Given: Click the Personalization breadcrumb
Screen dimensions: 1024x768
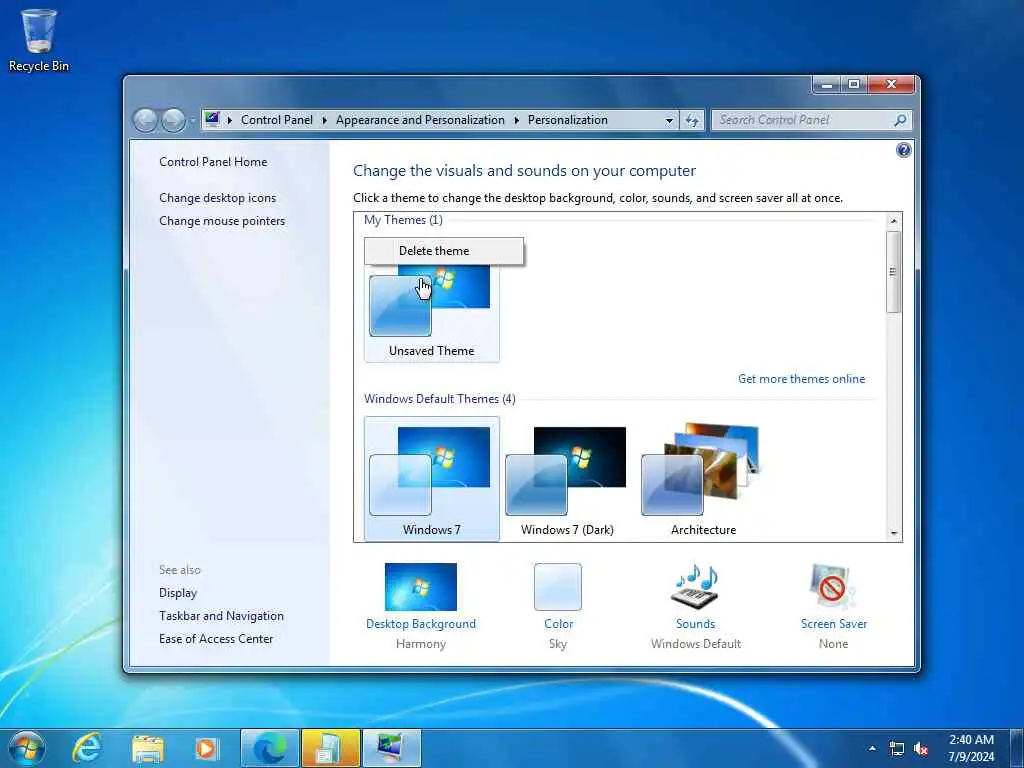Looking at the screenshot, I should (x=568, y=120).
